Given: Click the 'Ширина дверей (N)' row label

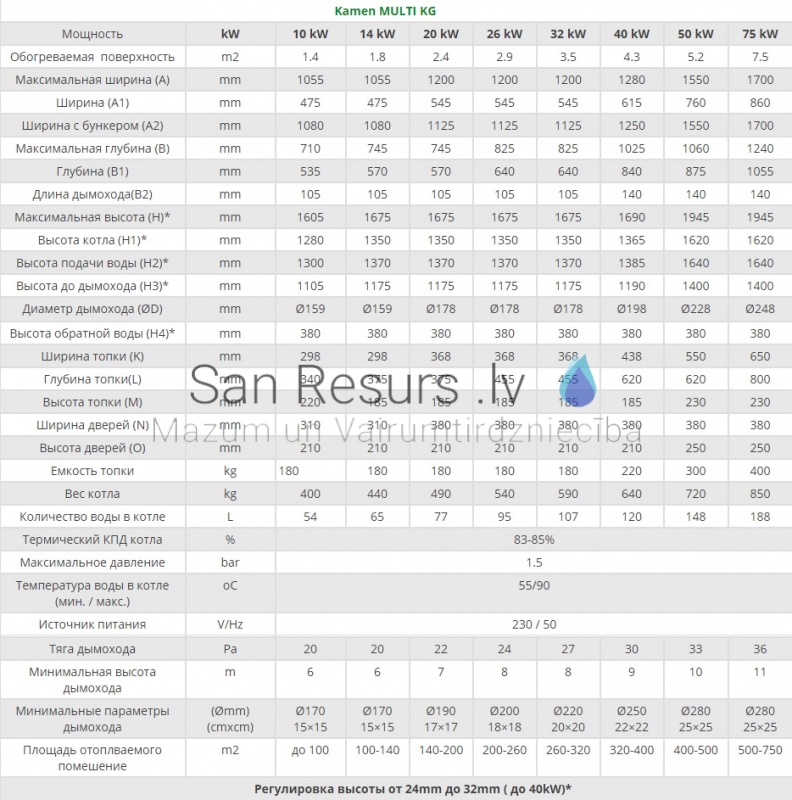Looking at the screenshot, I should click(x=92, y=426).
